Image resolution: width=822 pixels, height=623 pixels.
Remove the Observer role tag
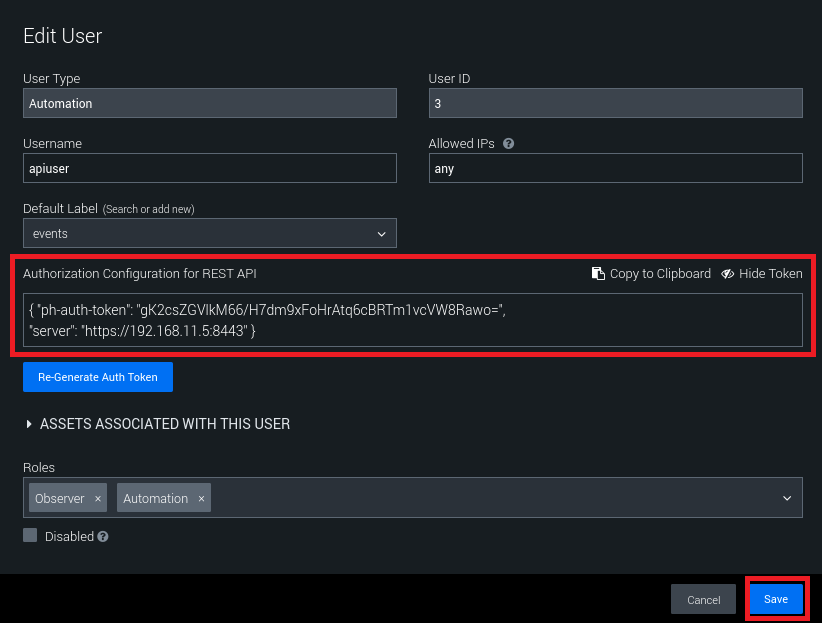98,498
